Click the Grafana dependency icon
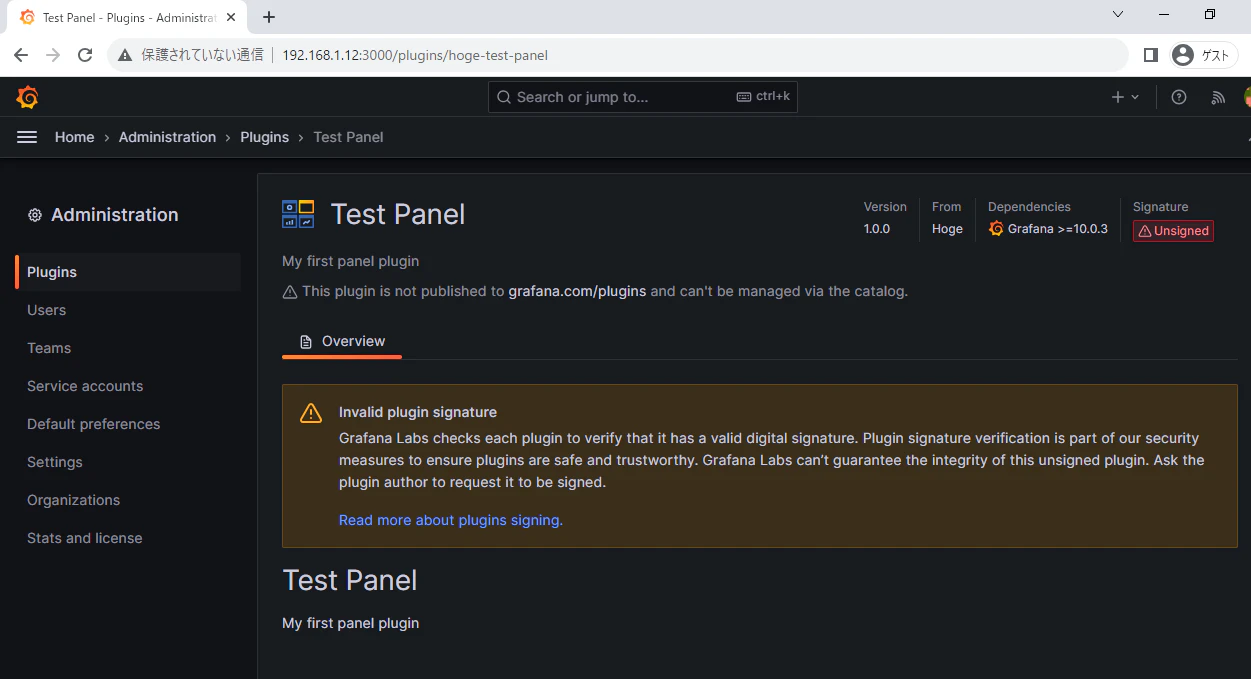The width and height of the screenshot is (1251, 679). (996, 229)
